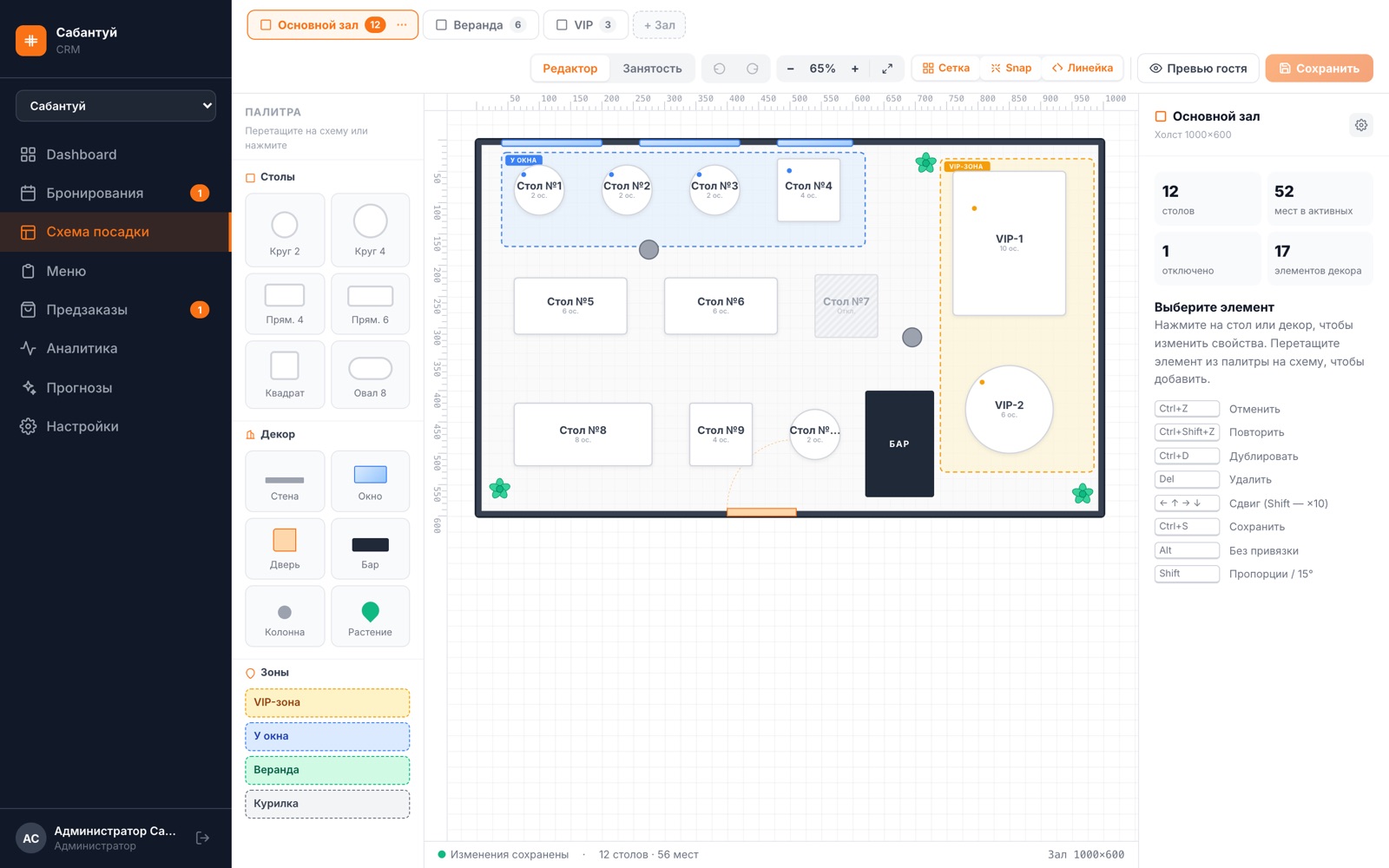This screenshot has width=1389, height=868.
Task: Select the Колонна decor element
Action: (285, 616)
